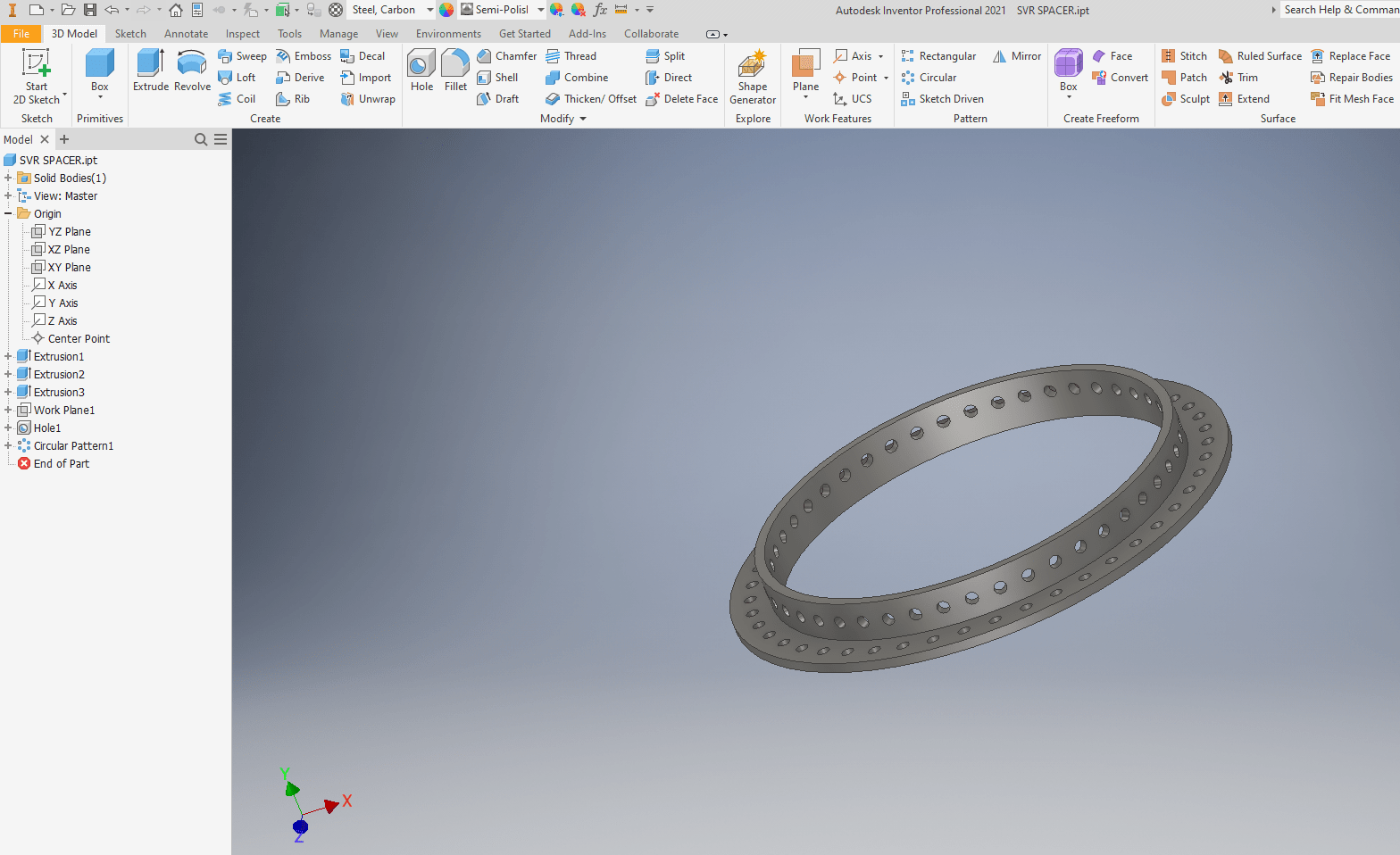The height and width of the screenshot is (855, 1400).
Task: Go to the Manage tab
Action: [338, 34]
